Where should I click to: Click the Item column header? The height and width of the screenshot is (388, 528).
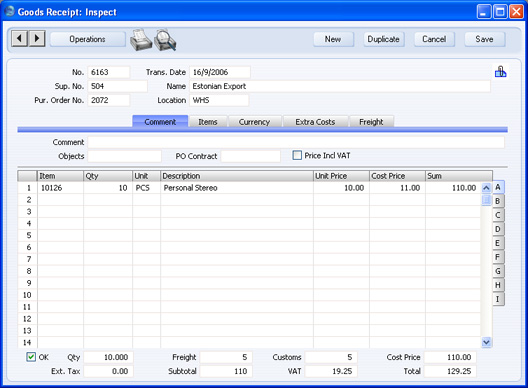(x=60, y=176)
